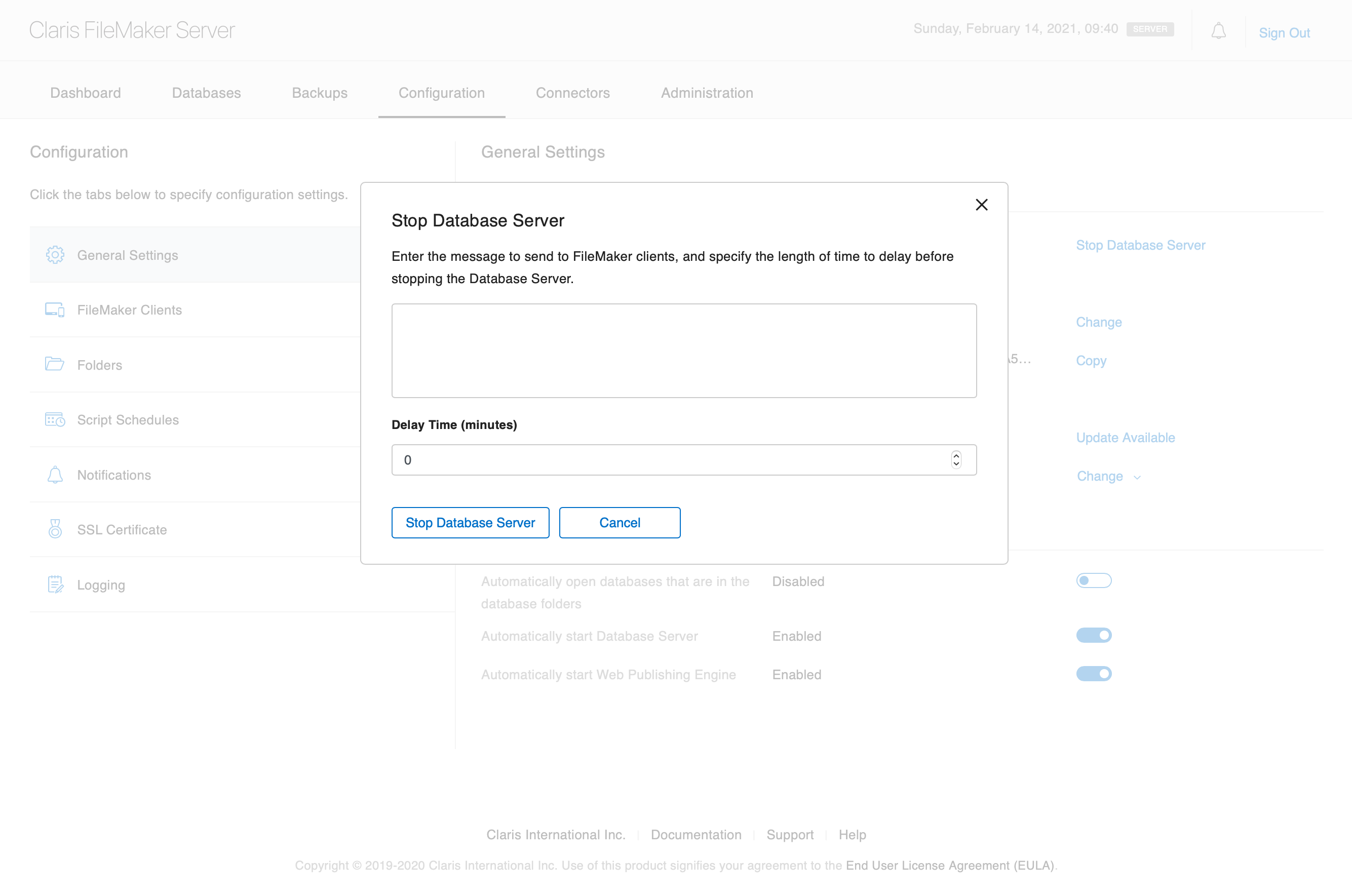Click the Update Available link
Image resolution: width=1352 pixels, height=896 pixels.
(1125, 437)
